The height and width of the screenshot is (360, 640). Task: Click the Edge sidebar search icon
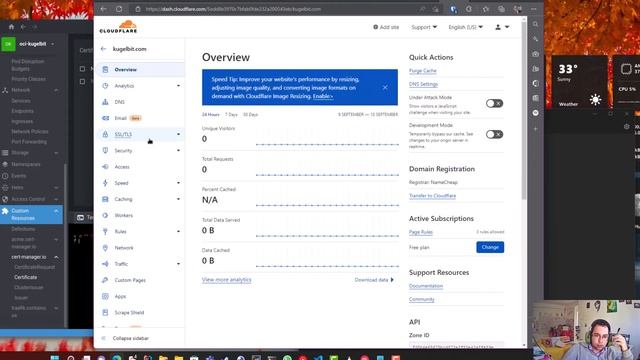point(536,24)
